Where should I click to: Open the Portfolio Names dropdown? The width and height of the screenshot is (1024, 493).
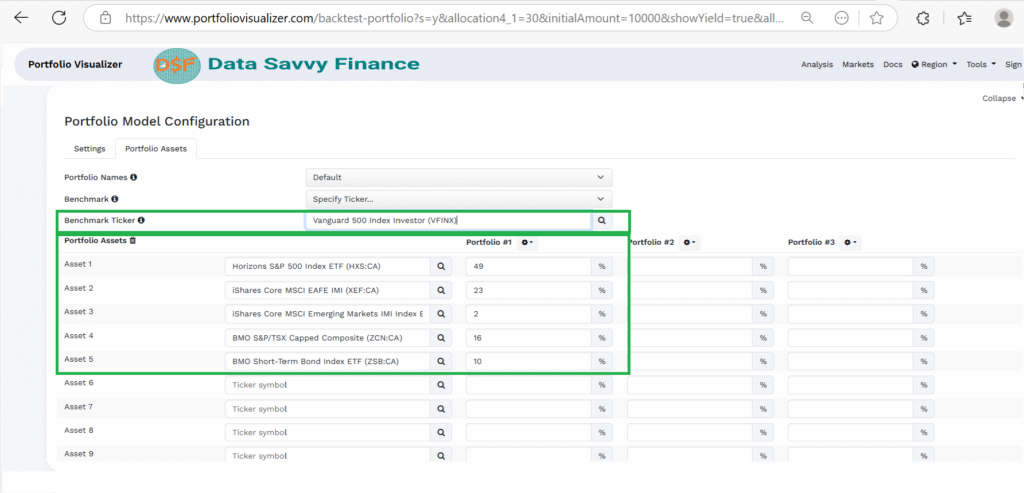(x=458, y=177)
